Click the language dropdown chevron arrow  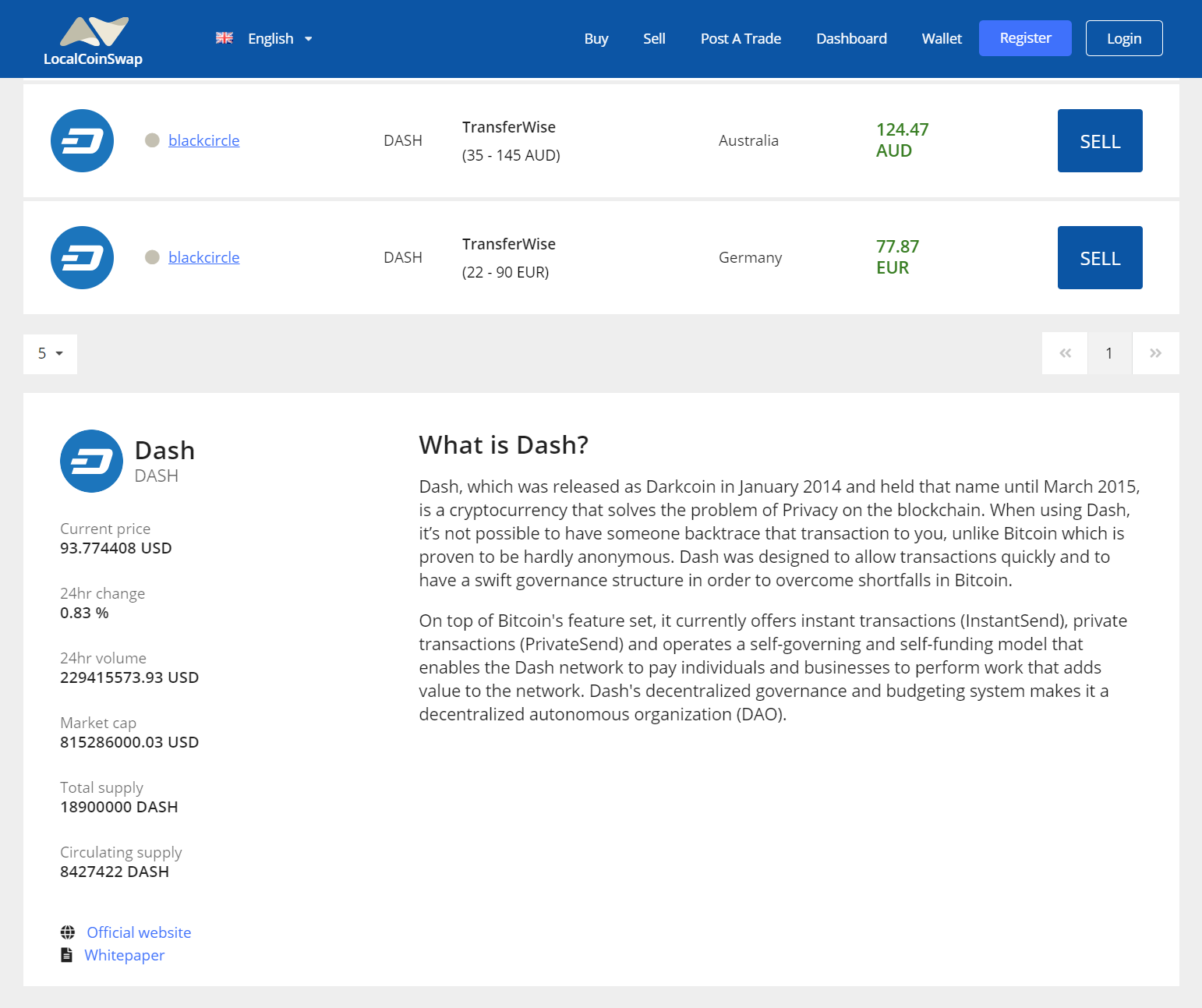click(x=308, y=38)
